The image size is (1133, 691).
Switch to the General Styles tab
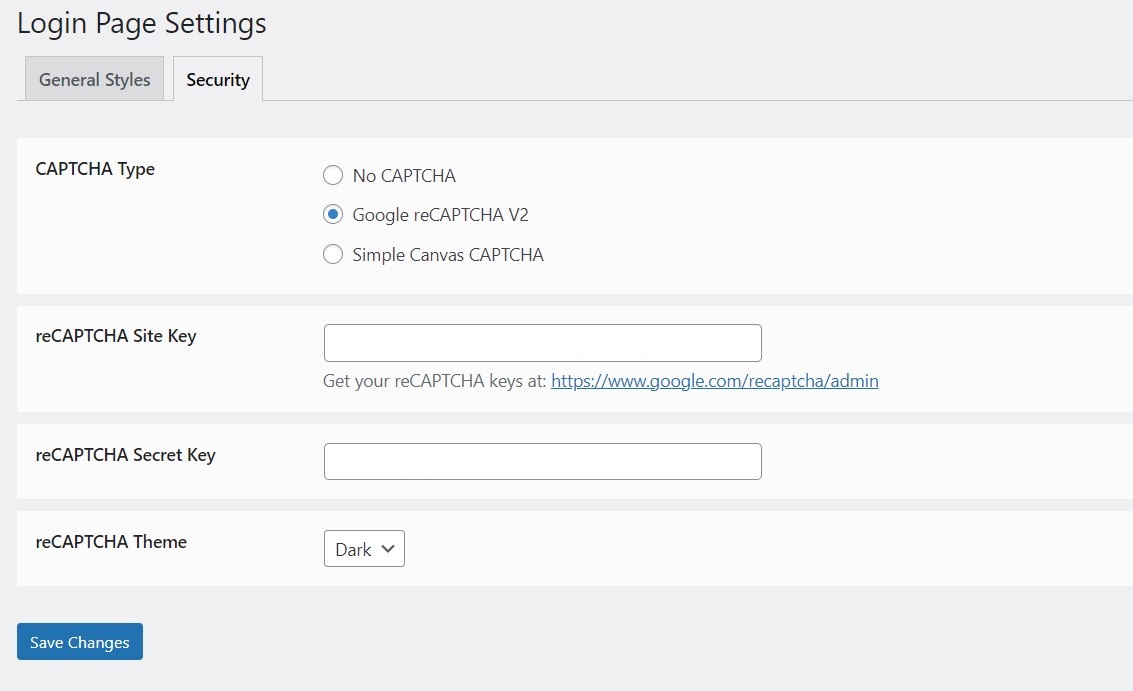tap(93, 79)
